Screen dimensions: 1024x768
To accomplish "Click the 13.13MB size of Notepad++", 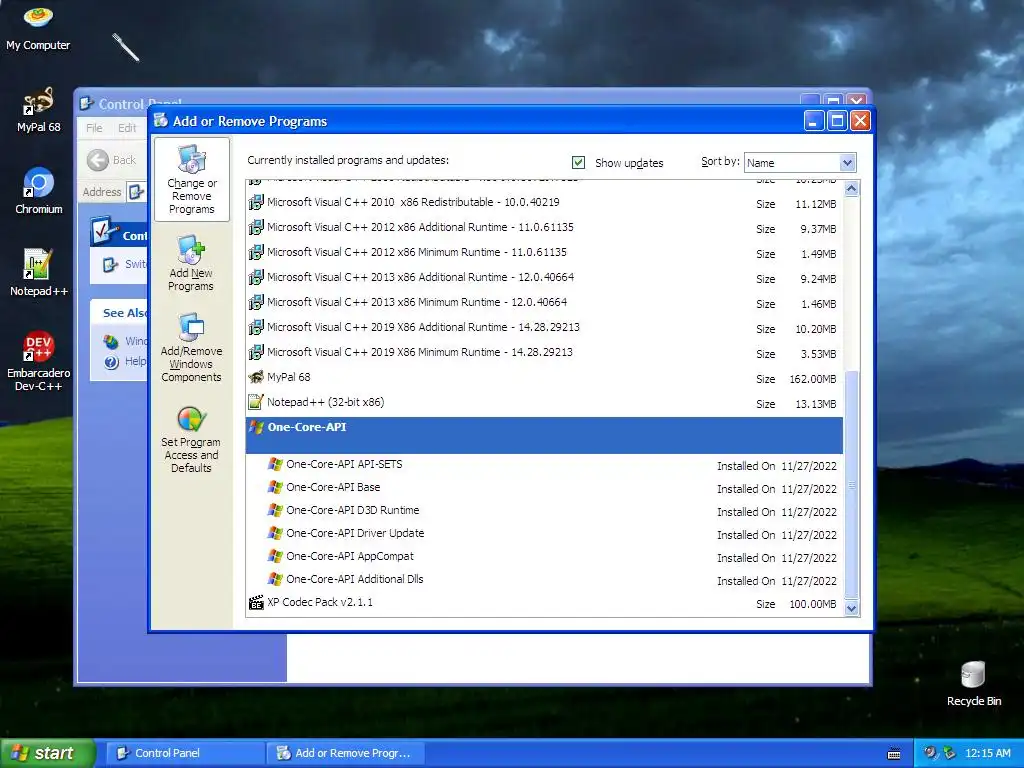I will click(x=816, y=404).
